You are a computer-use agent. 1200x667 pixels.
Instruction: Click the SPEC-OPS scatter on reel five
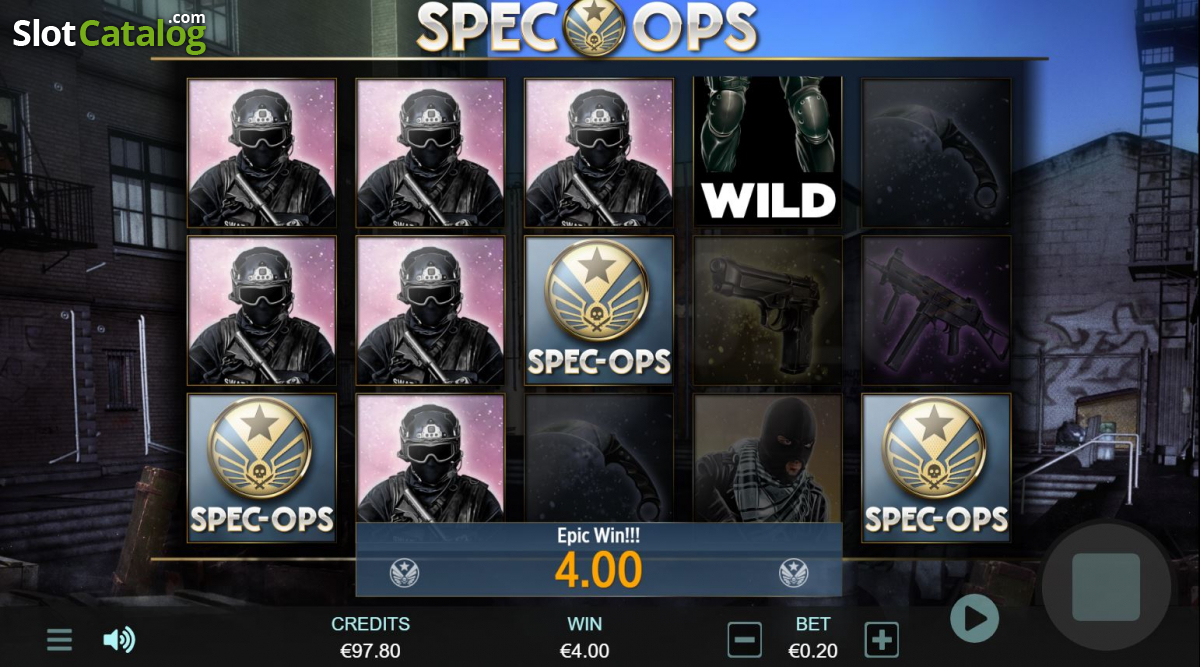pyautogui.click(x=936, y=468)
